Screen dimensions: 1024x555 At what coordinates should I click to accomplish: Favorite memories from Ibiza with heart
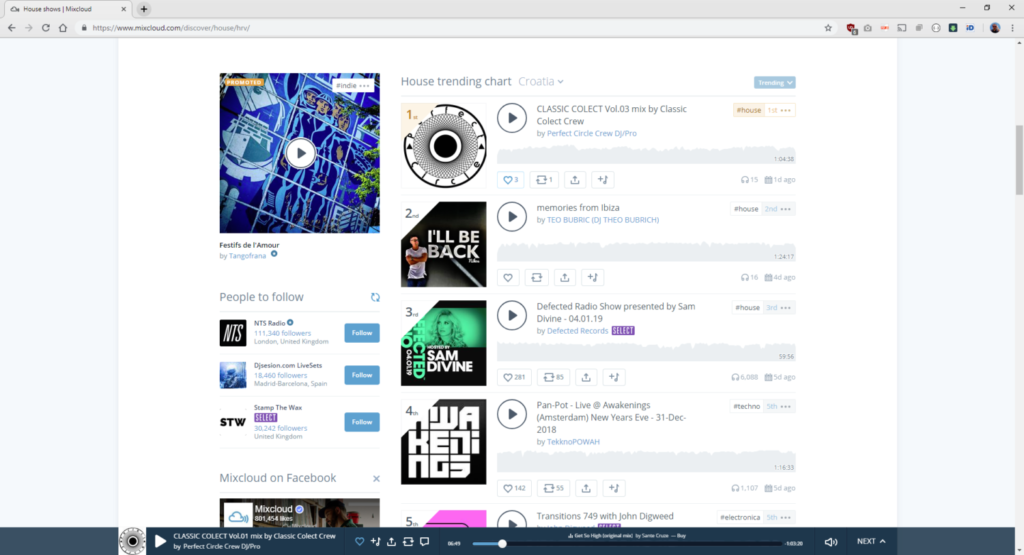[508, 278]
